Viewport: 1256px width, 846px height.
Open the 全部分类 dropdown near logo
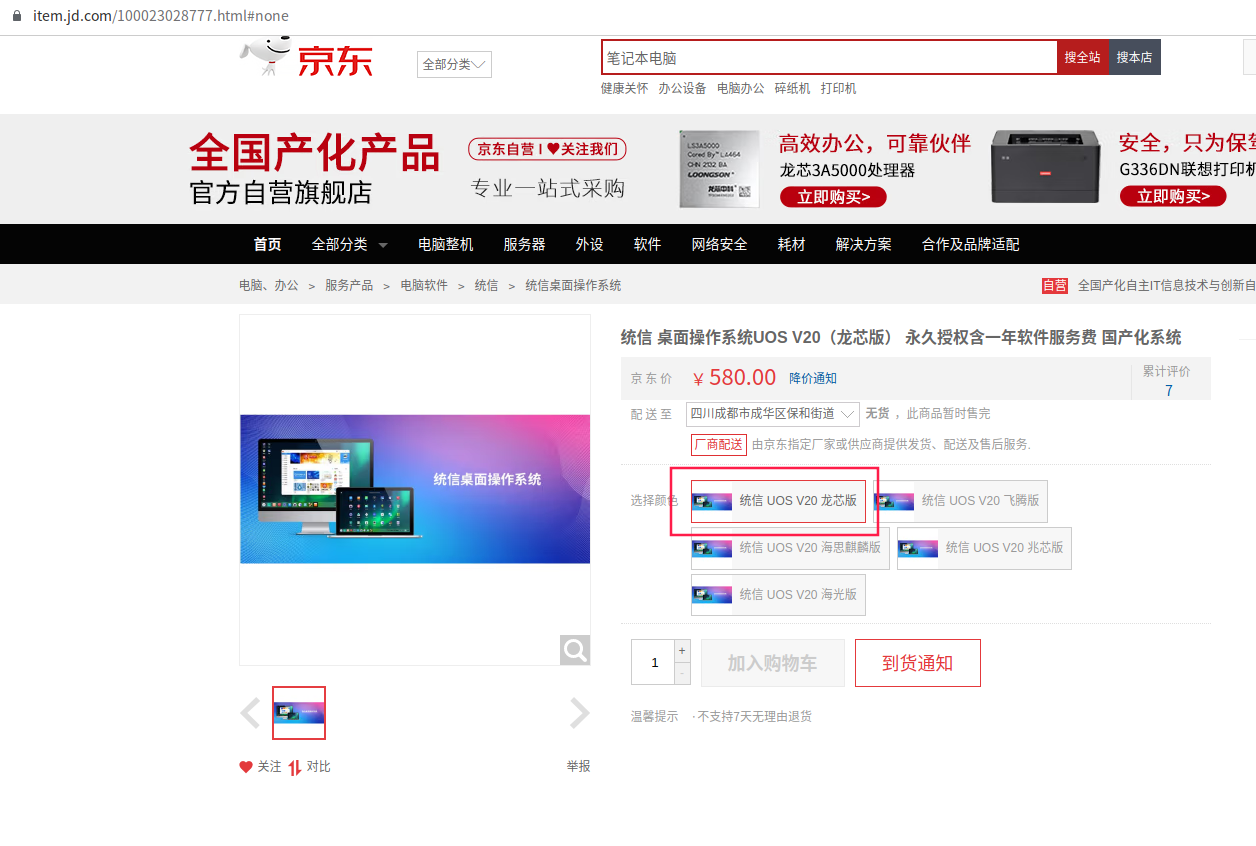click(x=454, y=64)
